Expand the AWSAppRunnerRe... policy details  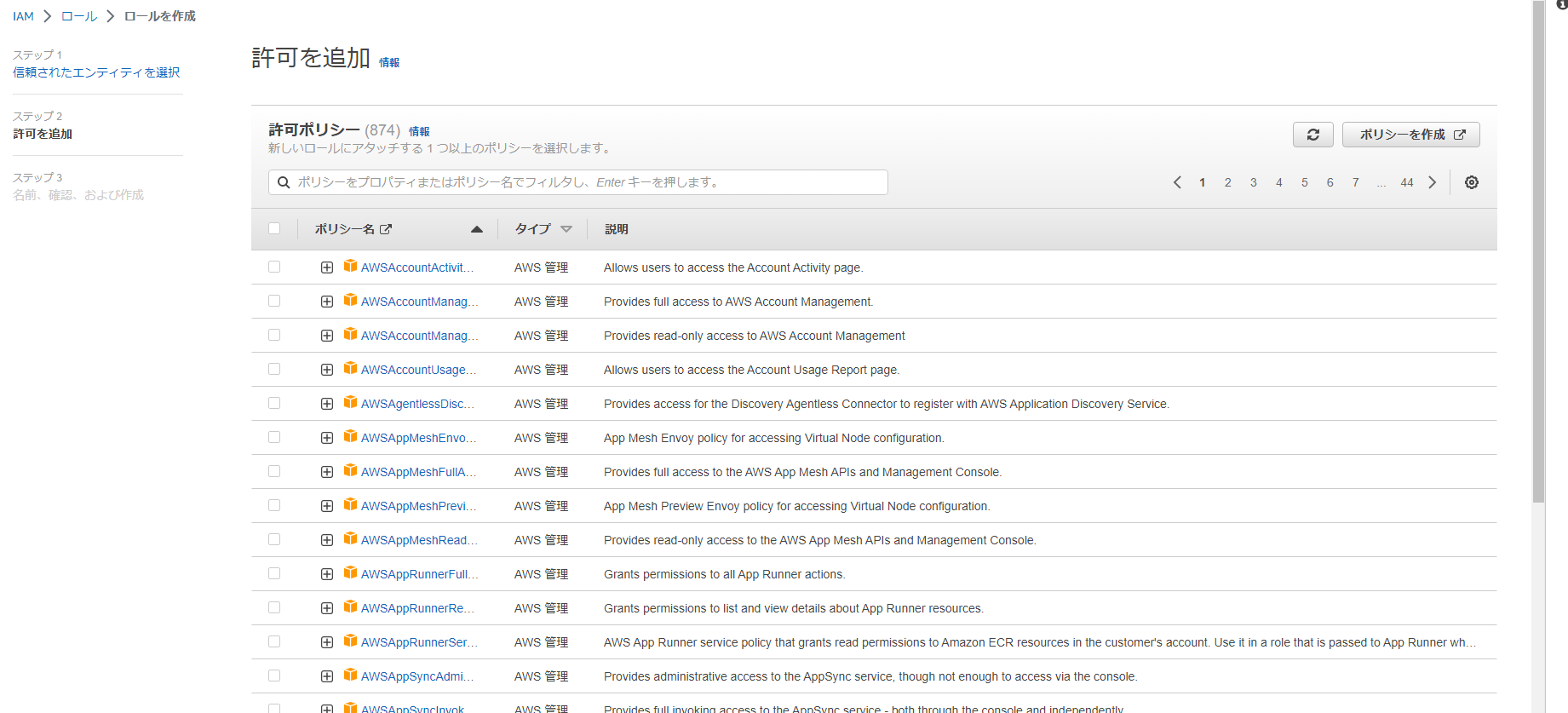point(327,608)
